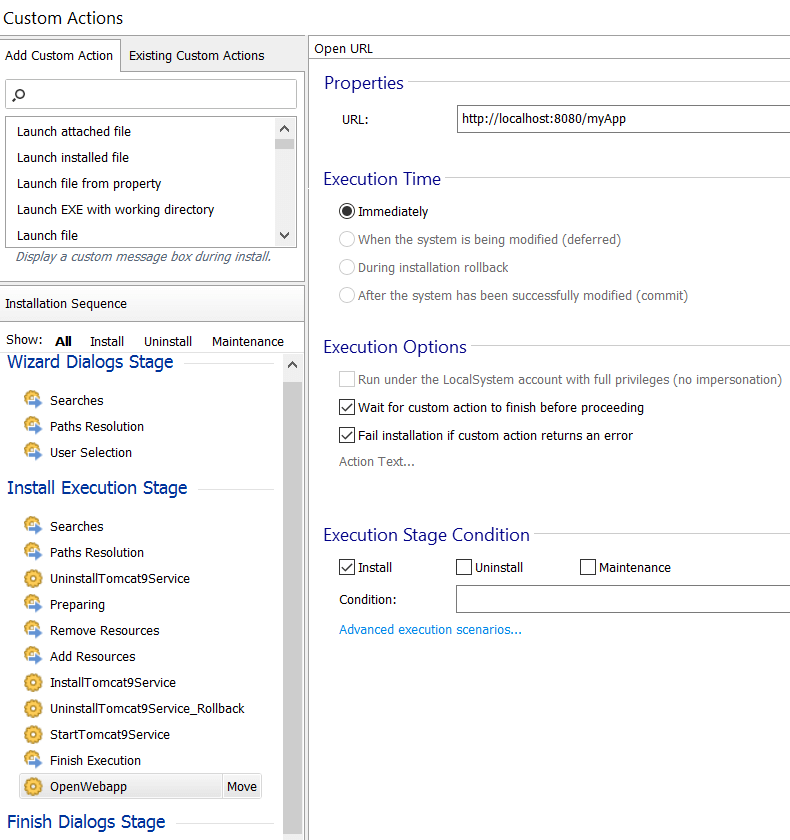
Task: Select the Immediately radio button
Action: 347,211
